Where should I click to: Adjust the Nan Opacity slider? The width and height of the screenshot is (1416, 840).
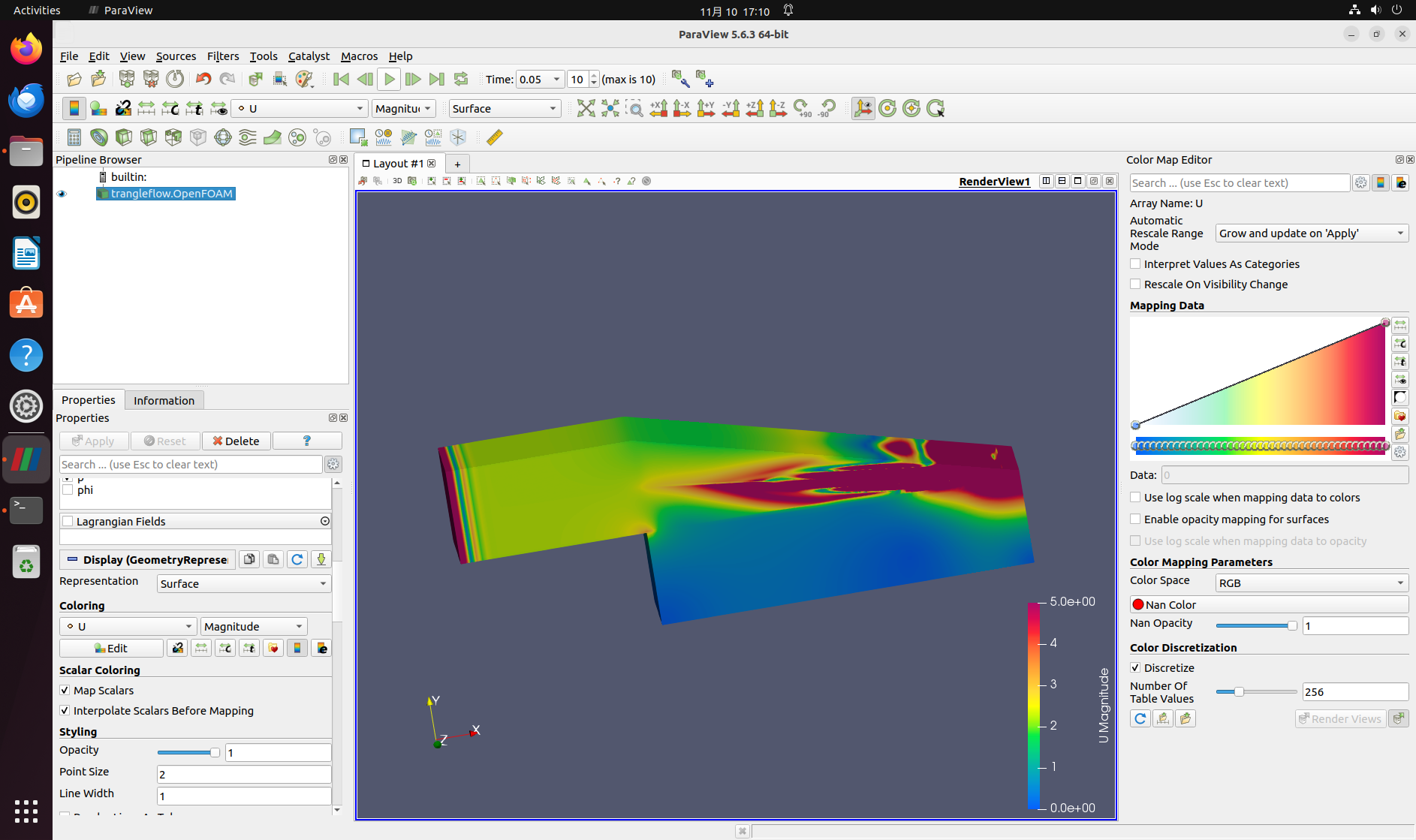tap(1291, 625)
